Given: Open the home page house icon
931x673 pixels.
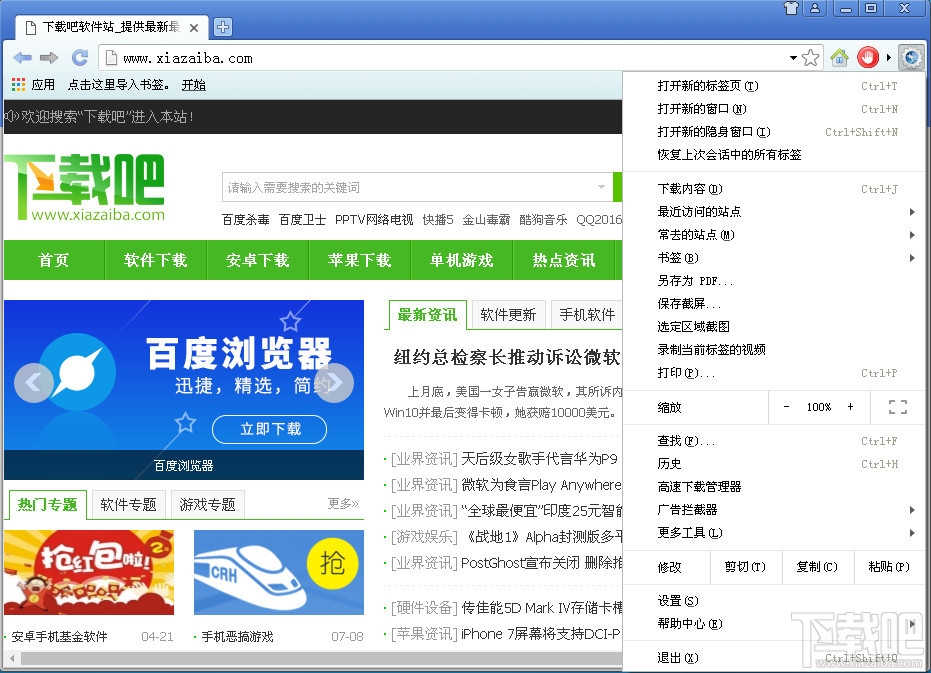Looking at the screenshot, I should point(840,58).
